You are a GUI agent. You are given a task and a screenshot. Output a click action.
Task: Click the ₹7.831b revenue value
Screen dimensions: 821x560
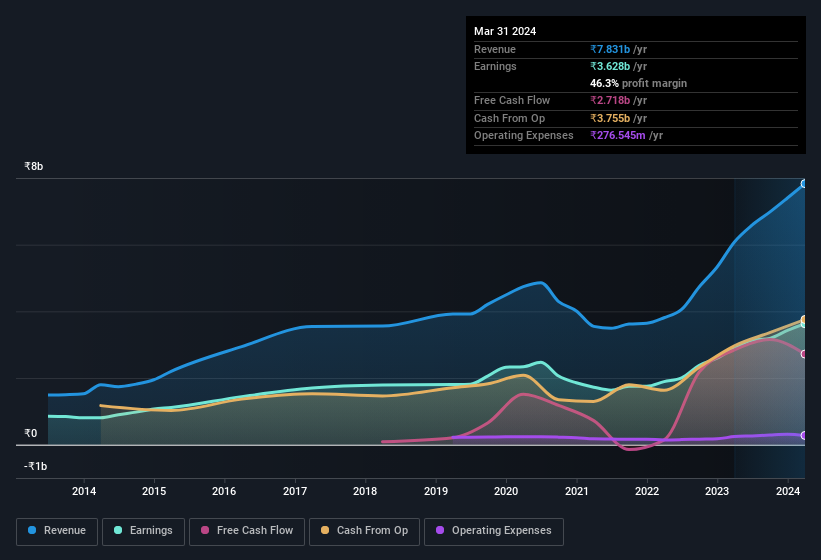610,49
